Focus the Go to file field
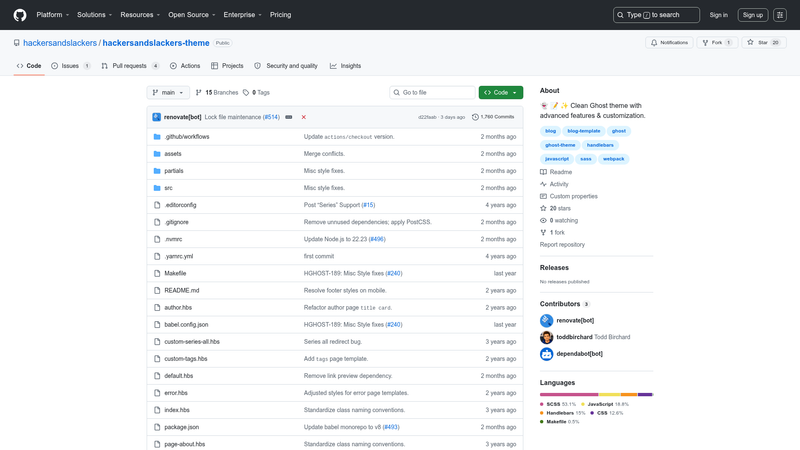This screenshot has height=450, width=800. tap(432, 92)
